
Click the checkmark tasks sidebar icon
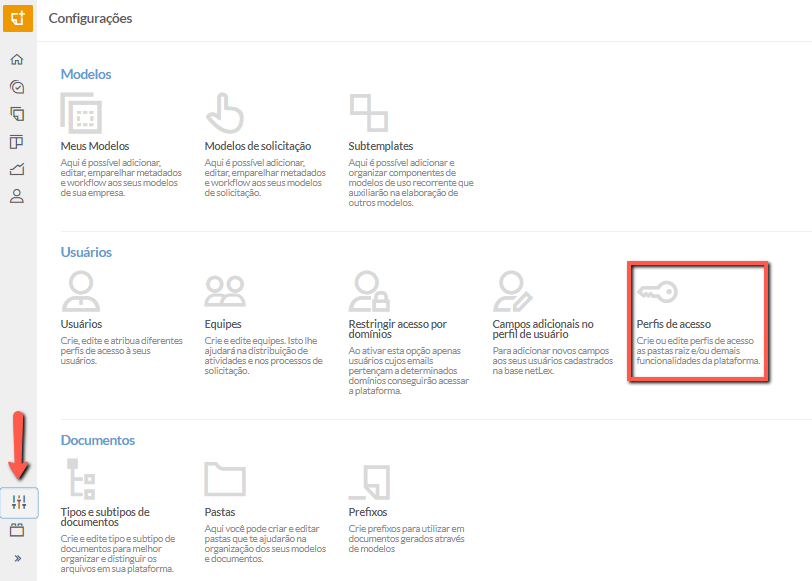click(x=17, y=86)
